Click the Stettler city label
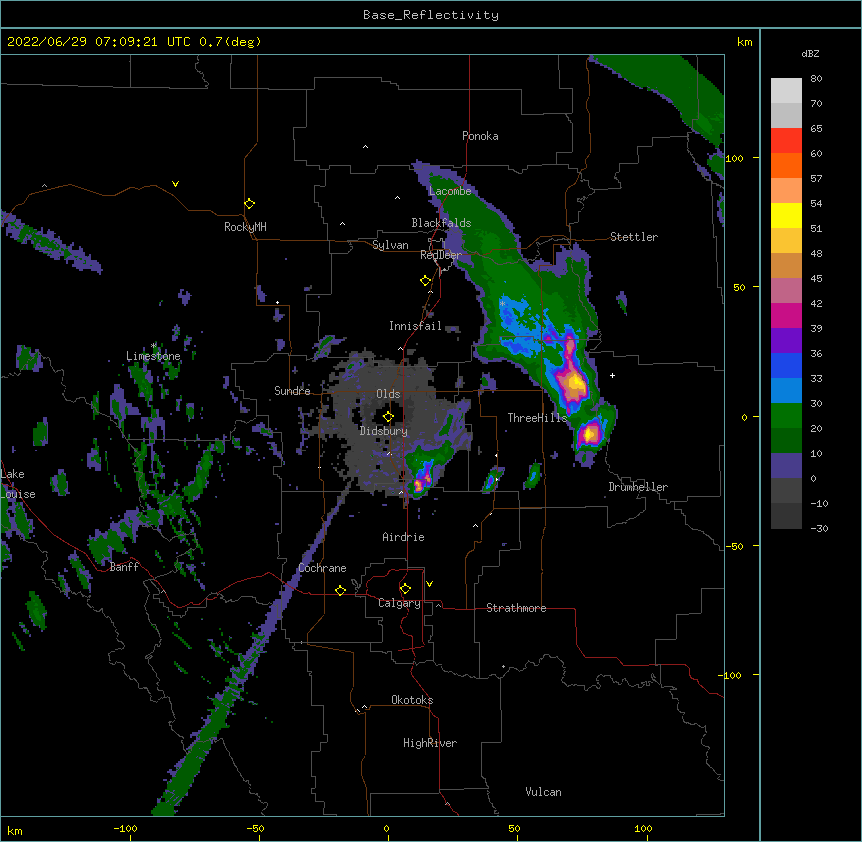 click(x=634, y=237)
